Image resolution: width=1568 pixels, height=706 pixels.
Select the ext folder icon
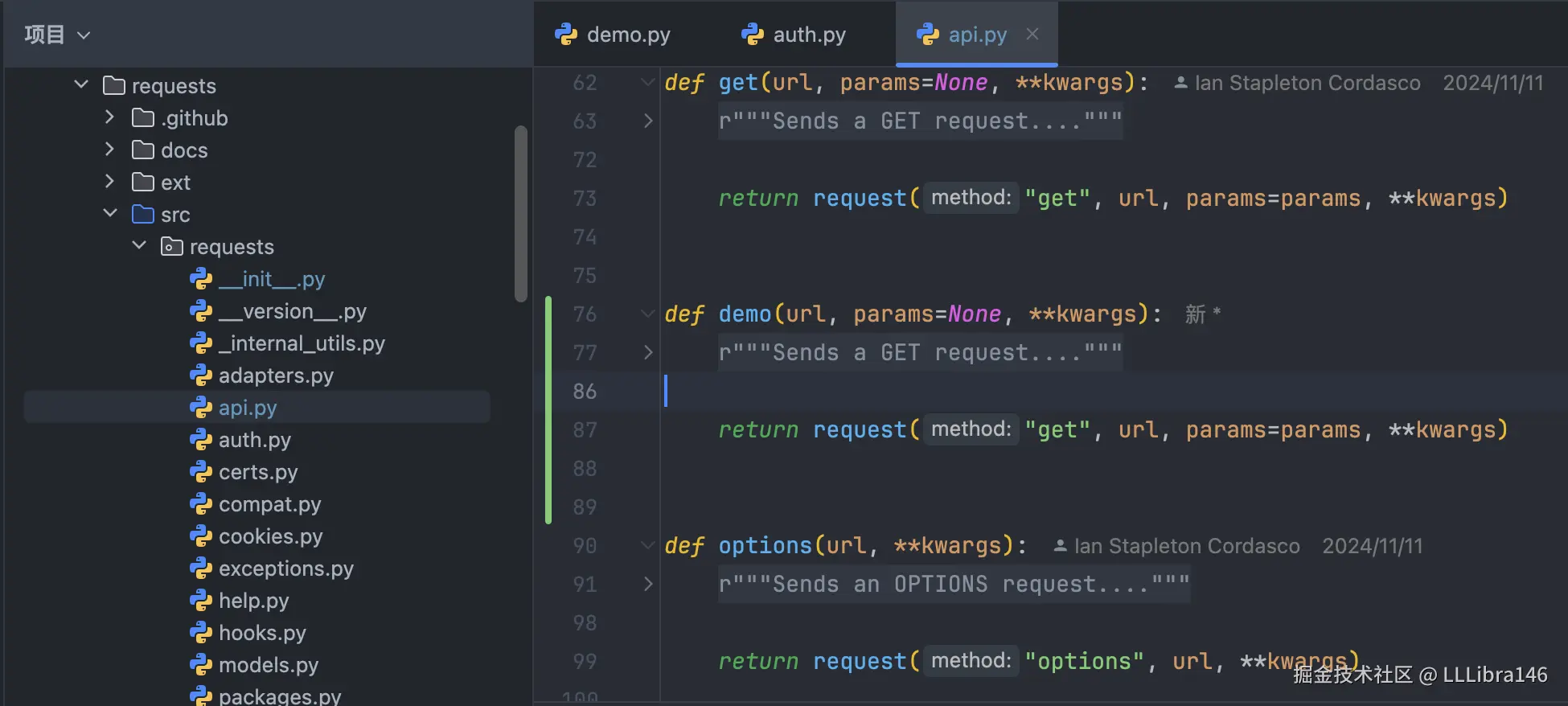point(143,183)
